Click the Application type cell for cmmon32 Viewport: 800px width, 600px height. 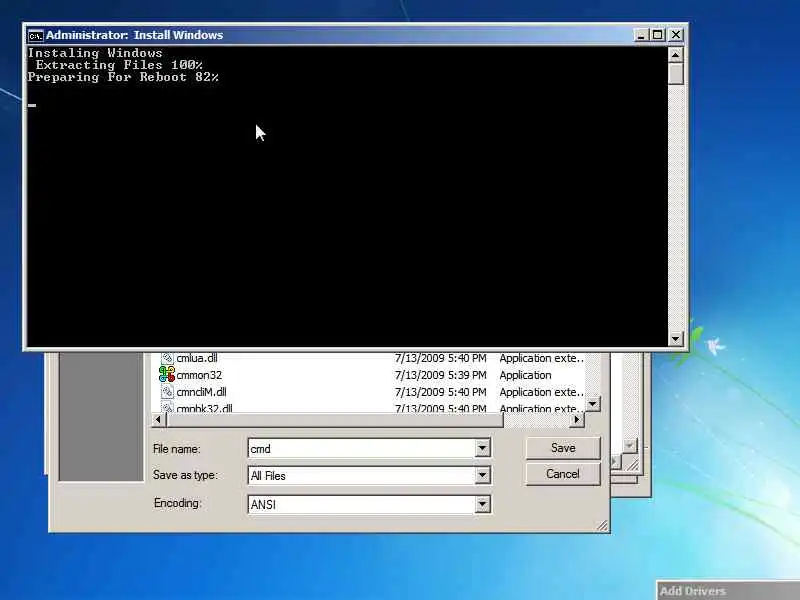(x=526, y=375)
